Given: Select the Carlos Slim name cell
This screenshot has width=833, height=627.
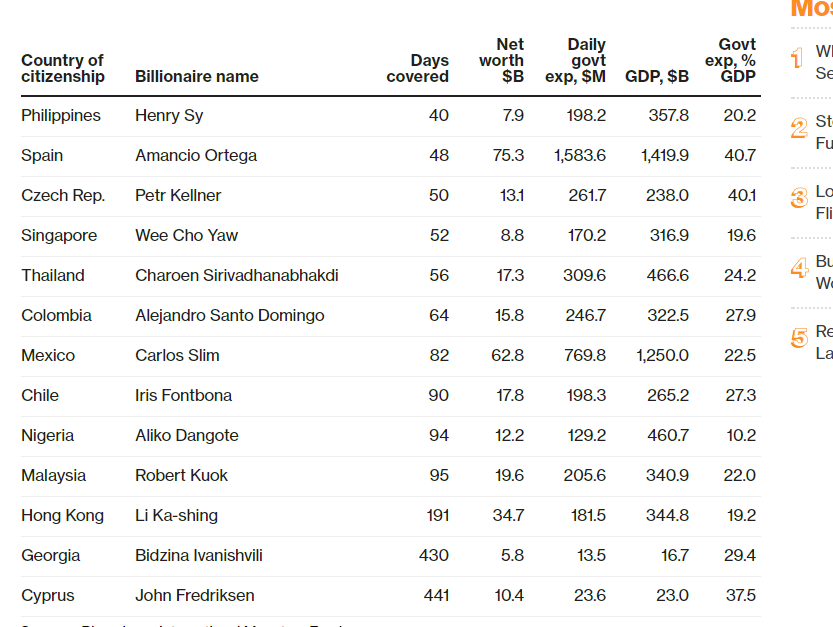Looking at the screenshot, I should coord(177,356).
